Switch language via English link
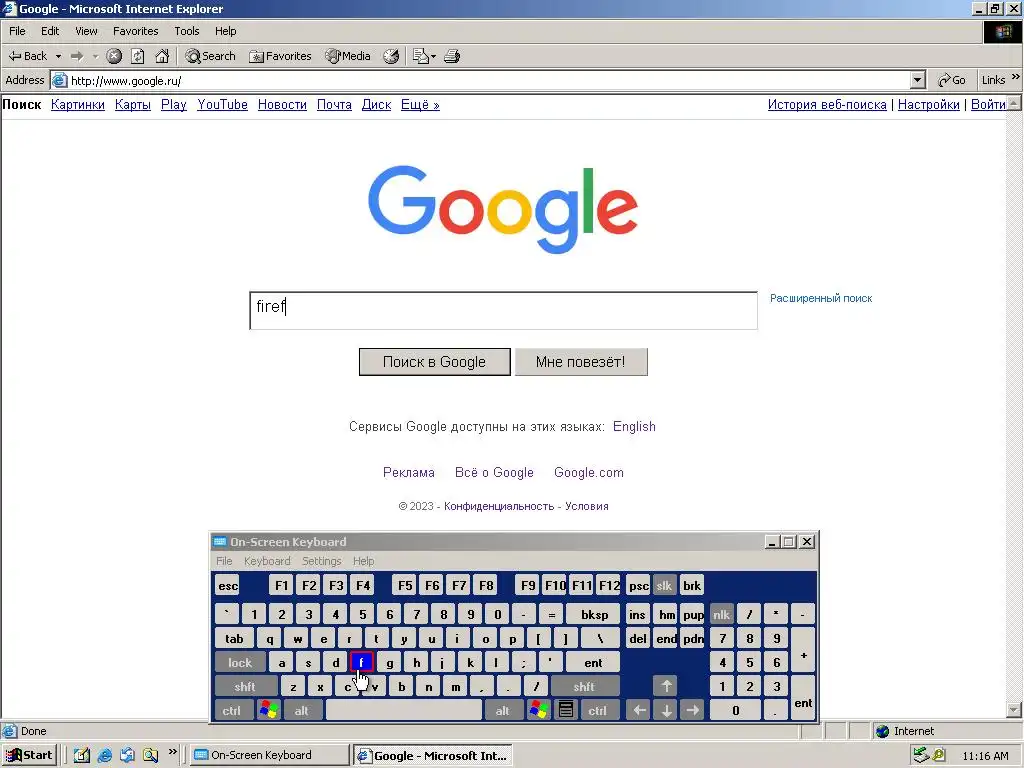This screenshot has height=768, width=1024. (633, 426)
